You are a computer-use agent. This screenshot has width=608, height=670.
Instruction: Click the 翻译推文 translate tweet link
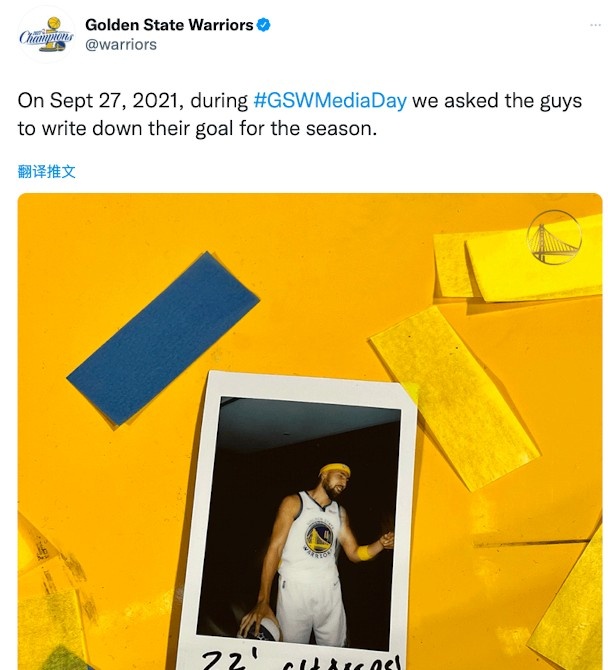click(x=47, y=171)
